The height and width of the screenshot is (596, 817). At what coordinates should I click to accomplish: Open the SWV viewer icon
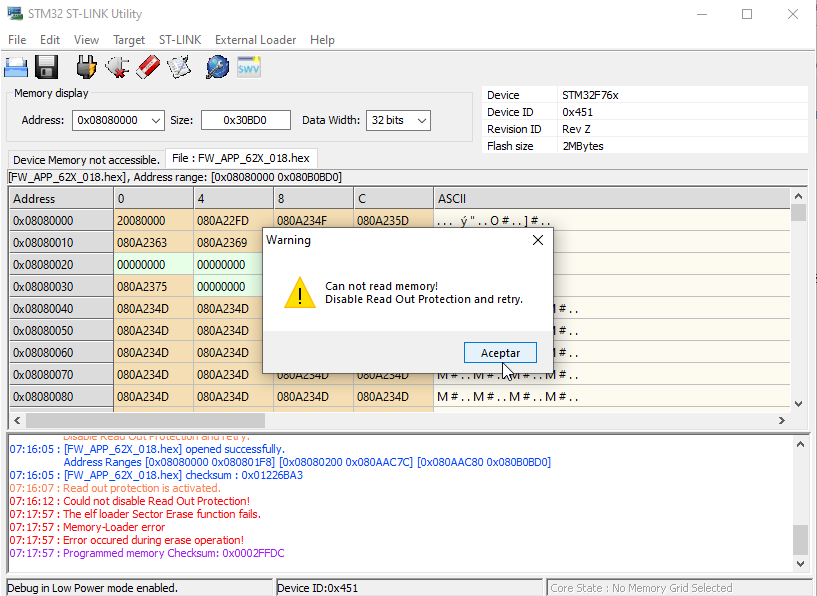point(249,67)
